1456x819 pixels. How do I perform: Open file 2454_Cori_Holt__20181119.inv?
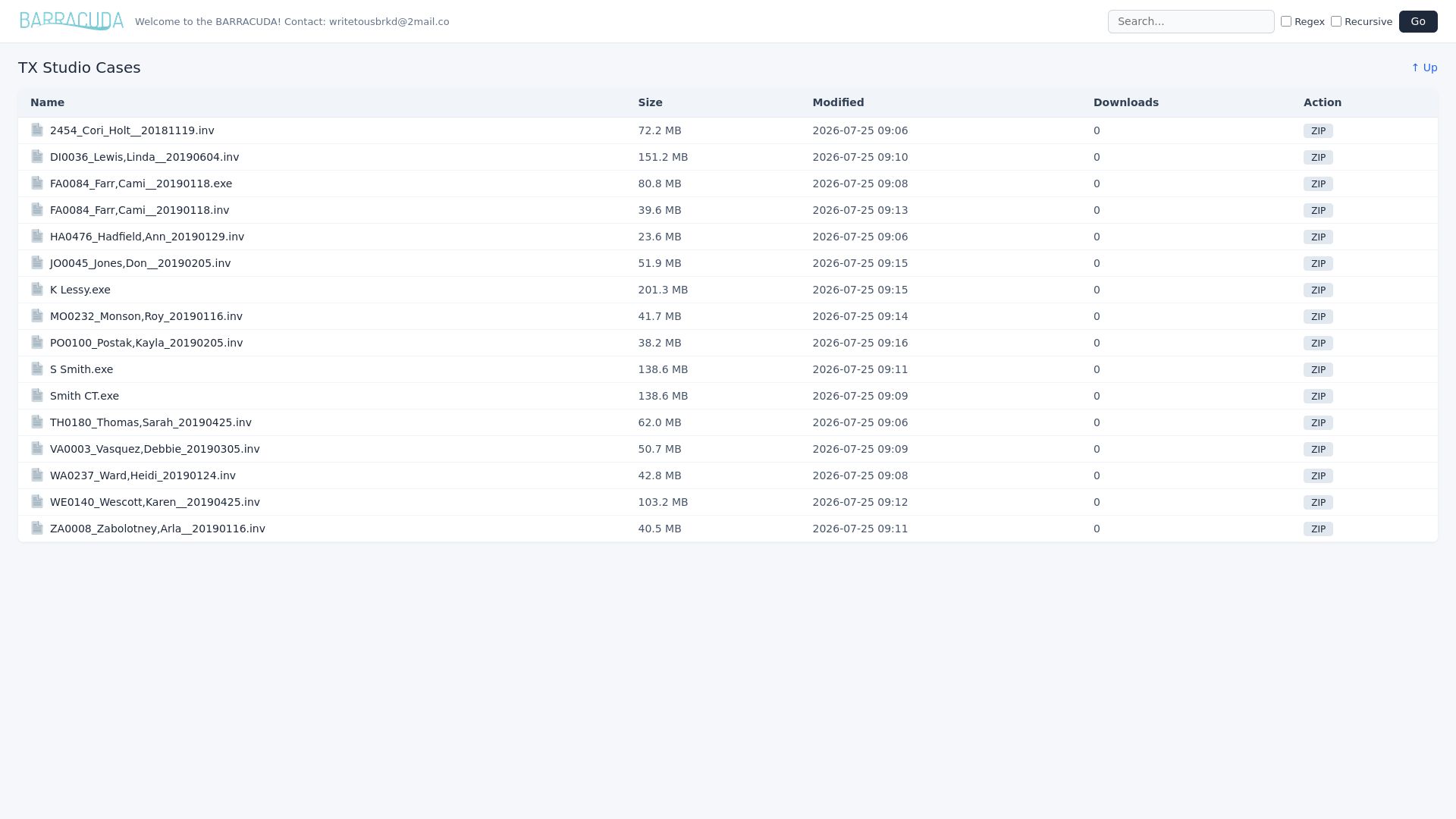tap(132, 130)
